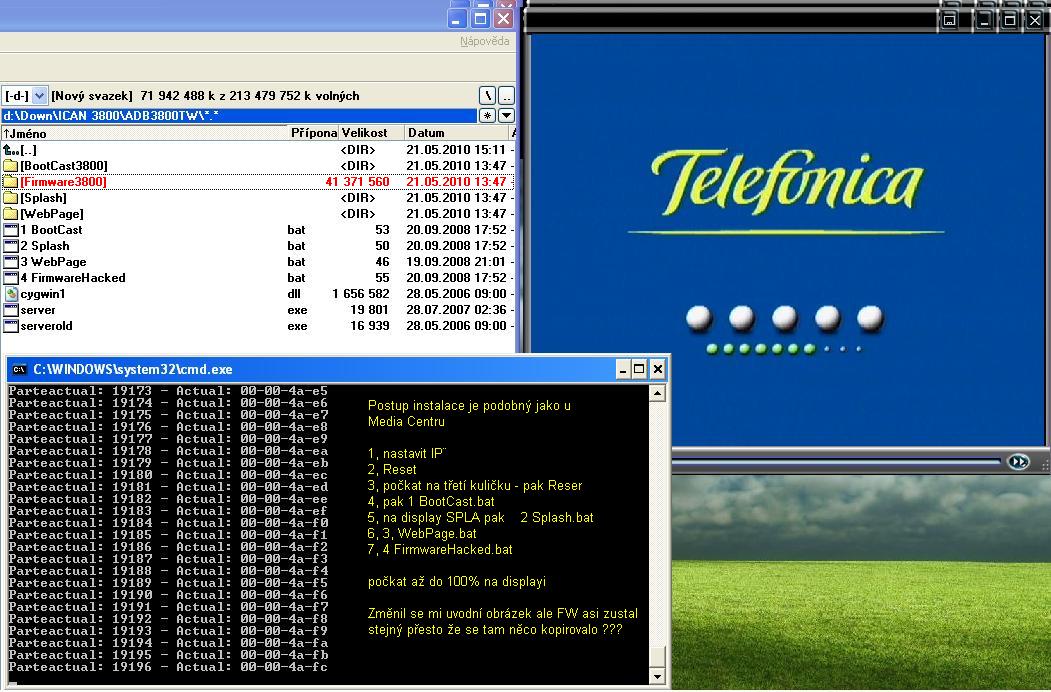The height and width of the screenshot is (692, 1051).
Task: Maximize the cmd.exe window
Action: pyautogui.click(x=639, y=369)
